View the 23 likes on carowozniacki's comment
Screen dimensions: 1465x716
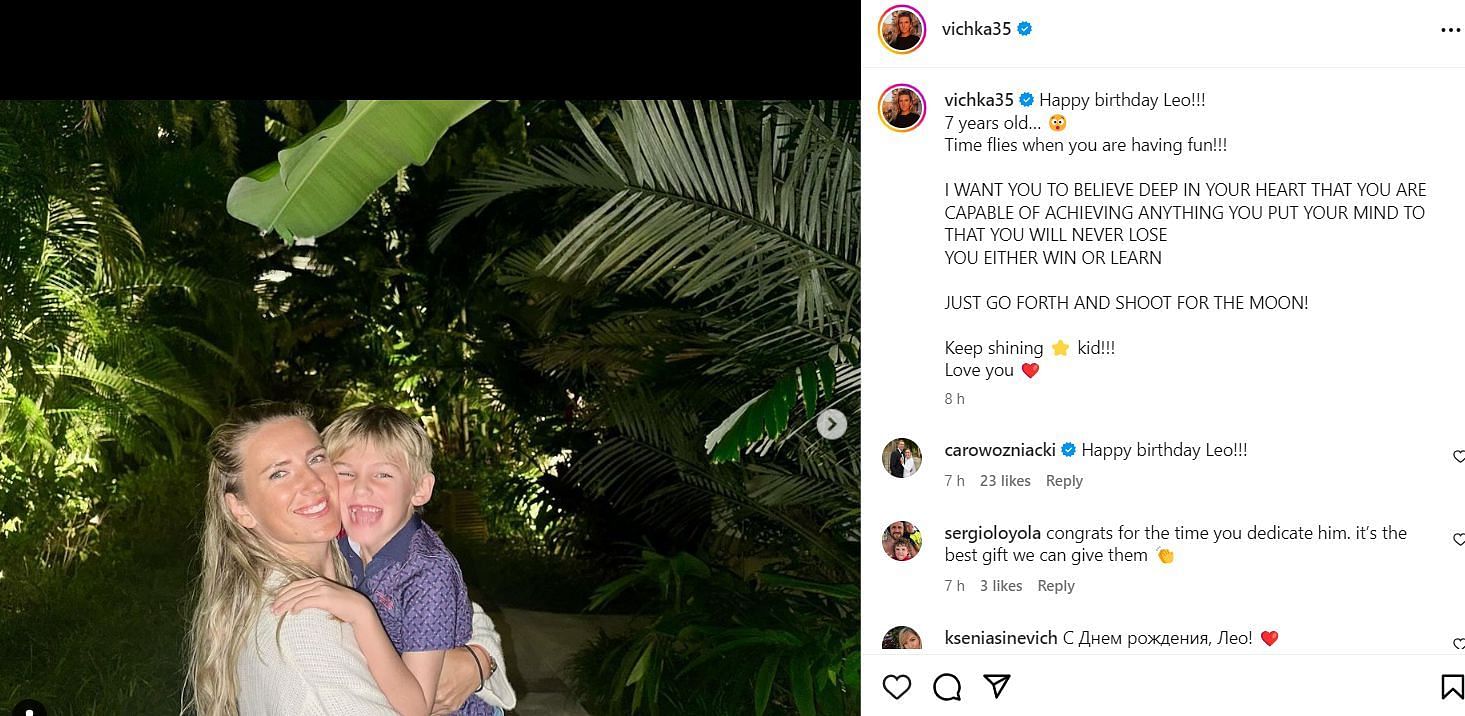click(x=1005, y=481)
